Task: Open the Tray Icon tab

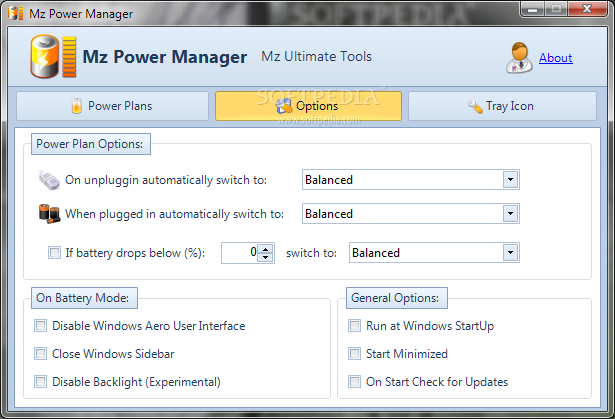Action: click(502, 106)
